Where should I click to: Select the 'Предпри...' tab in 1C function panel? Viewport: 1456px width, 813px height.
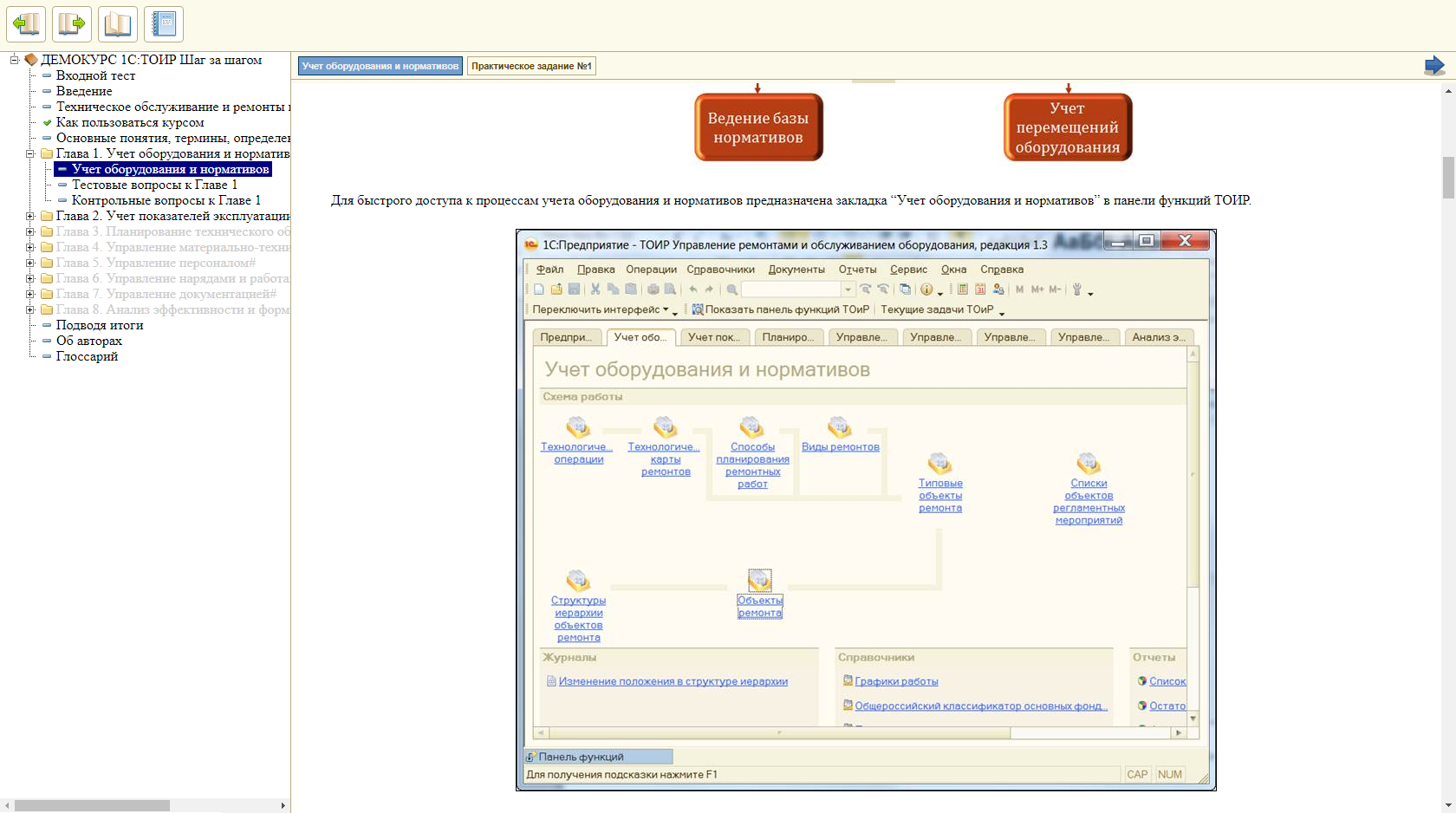pos(566,337)
